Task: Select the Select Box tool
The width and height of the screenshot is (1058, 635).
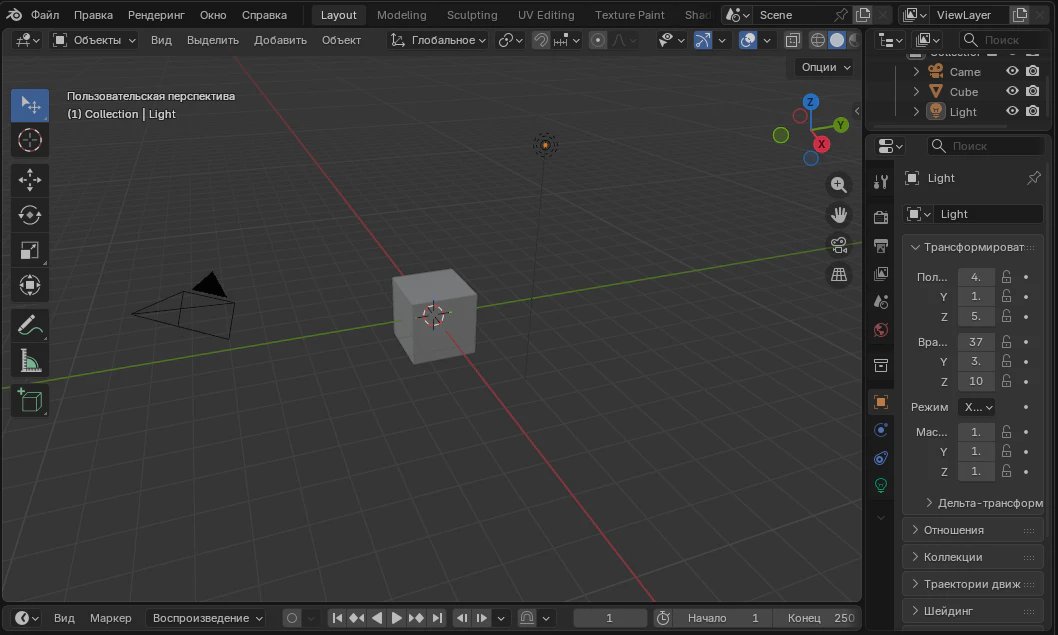Action: pos(30,105)
